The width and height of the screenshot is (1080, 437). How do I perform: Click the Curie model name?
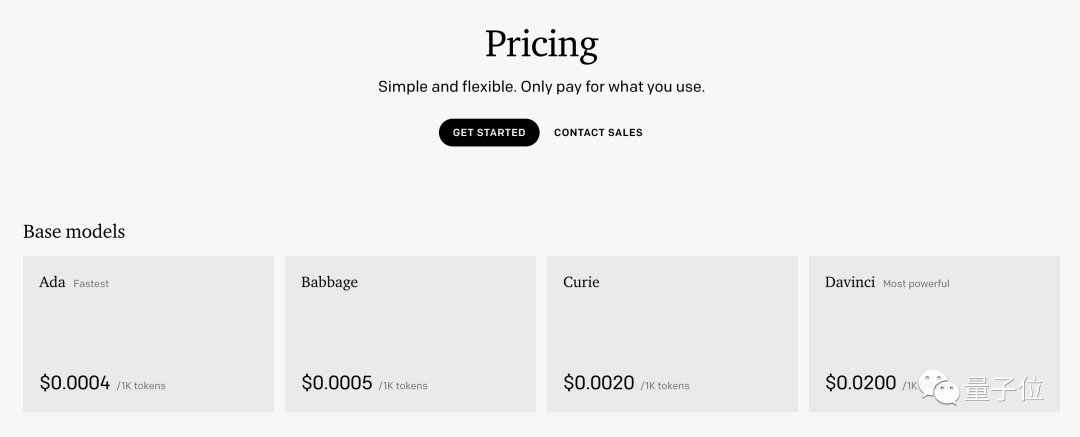pyautogui.click(x=581, y=282)
